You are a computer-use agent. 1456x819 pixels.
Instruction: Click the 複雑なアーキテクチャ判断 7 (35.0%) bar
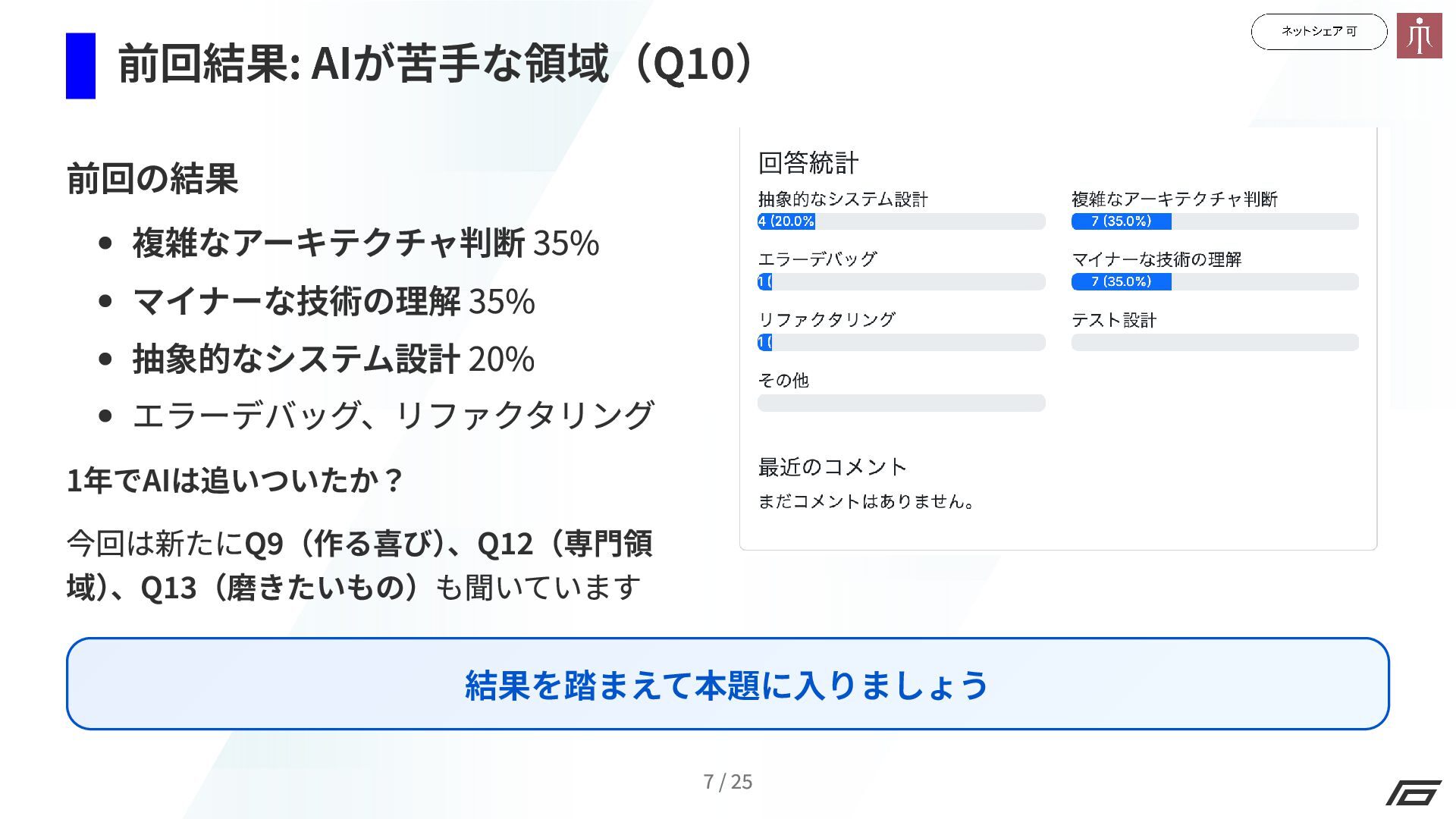1214,221
